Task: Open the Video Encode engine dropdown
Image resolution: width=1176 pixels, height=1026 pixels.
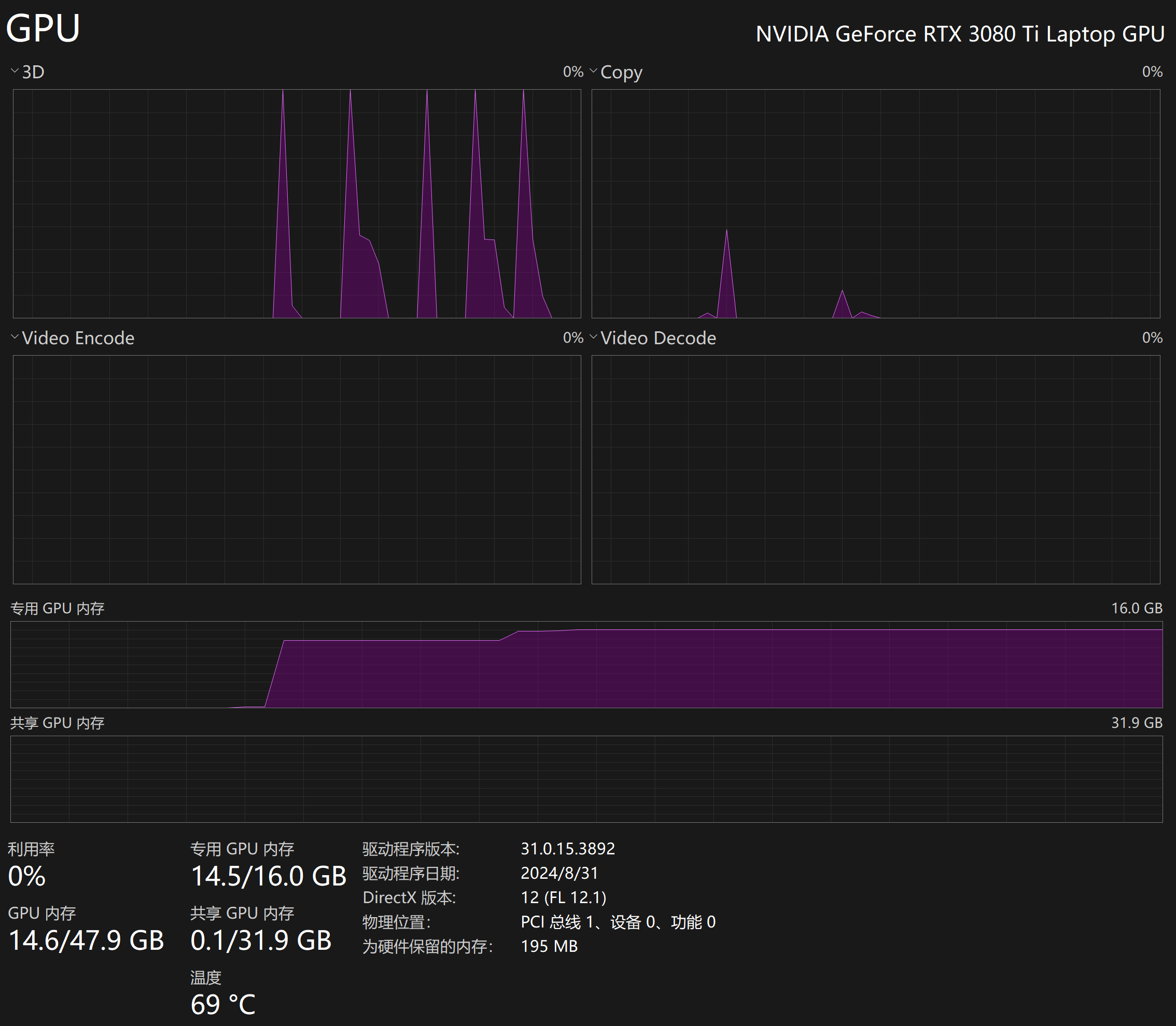Action: [15, 337]
